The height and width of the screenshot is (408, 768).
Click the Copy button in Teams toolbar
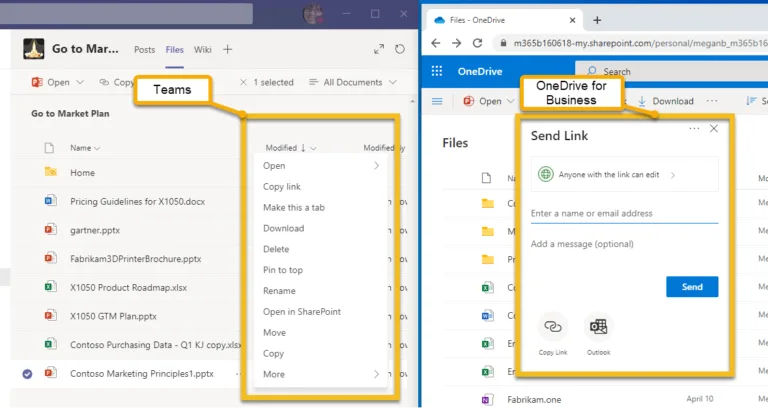(117, 82)
